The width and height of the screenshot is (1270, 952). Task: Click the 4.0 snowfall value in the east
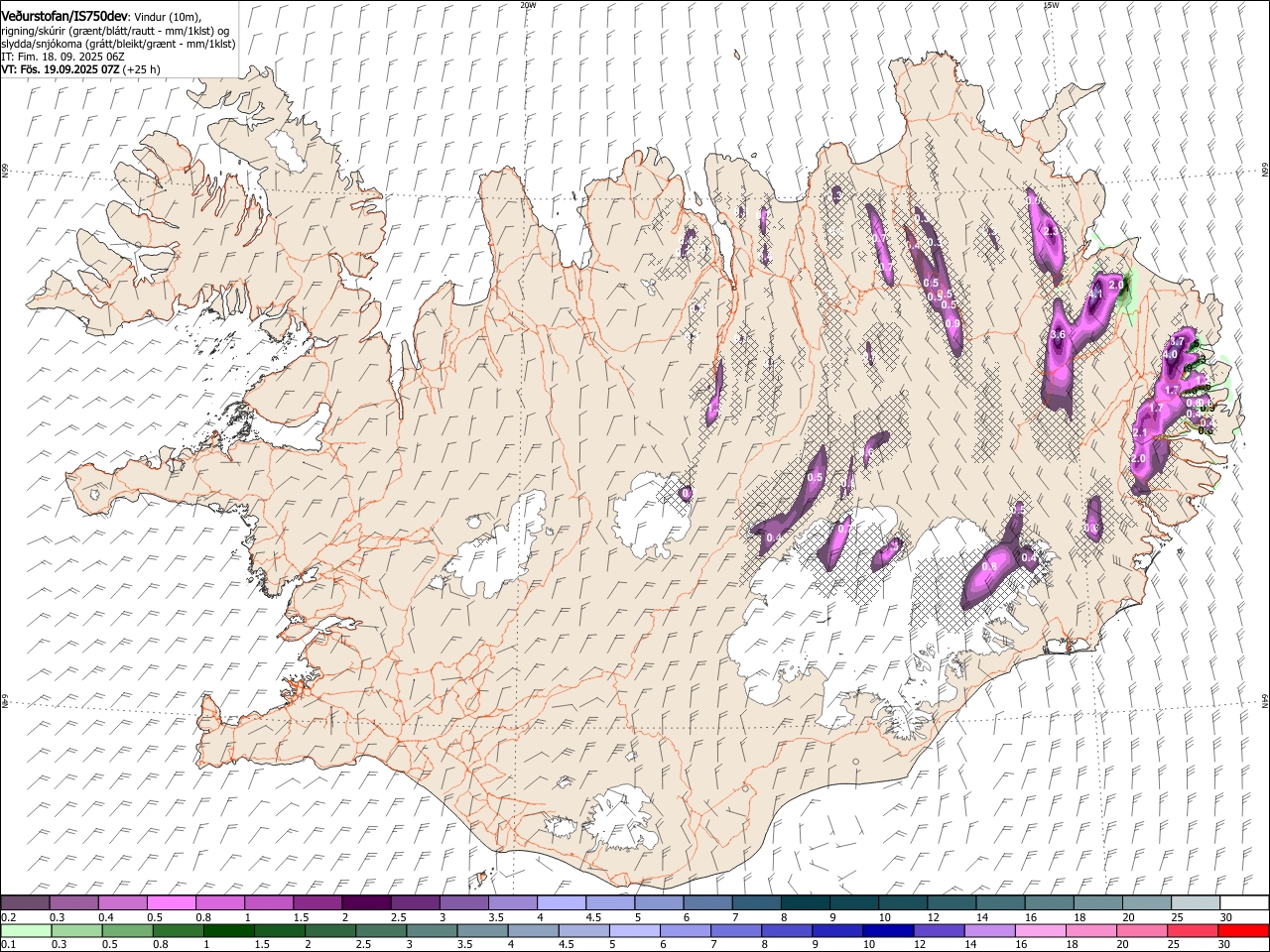click(x=1170, y=354)
